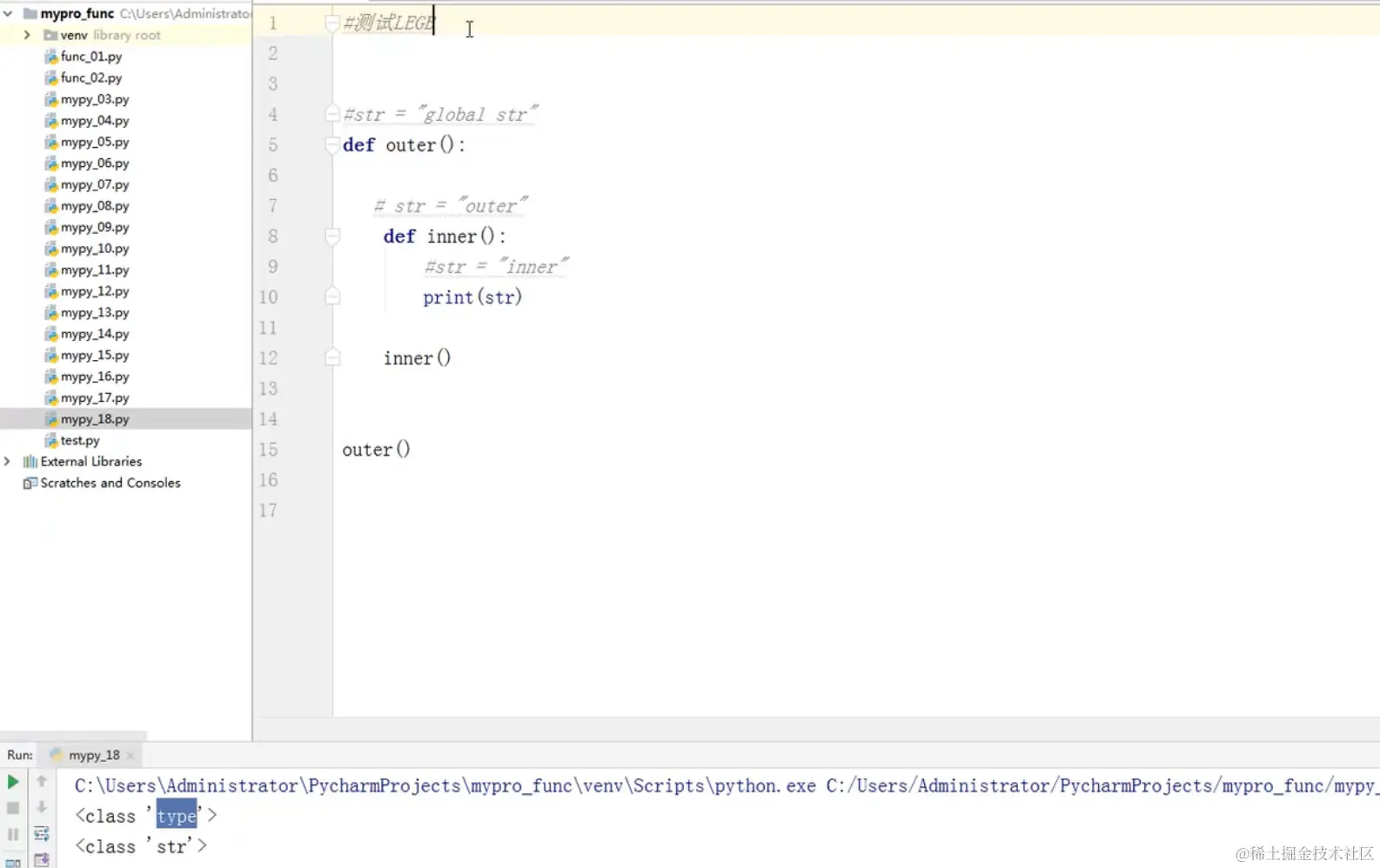1380x868 pixels.
Task: Click line number 17 in the gutter
Action: pyautogui.click(x=268, y=511)
